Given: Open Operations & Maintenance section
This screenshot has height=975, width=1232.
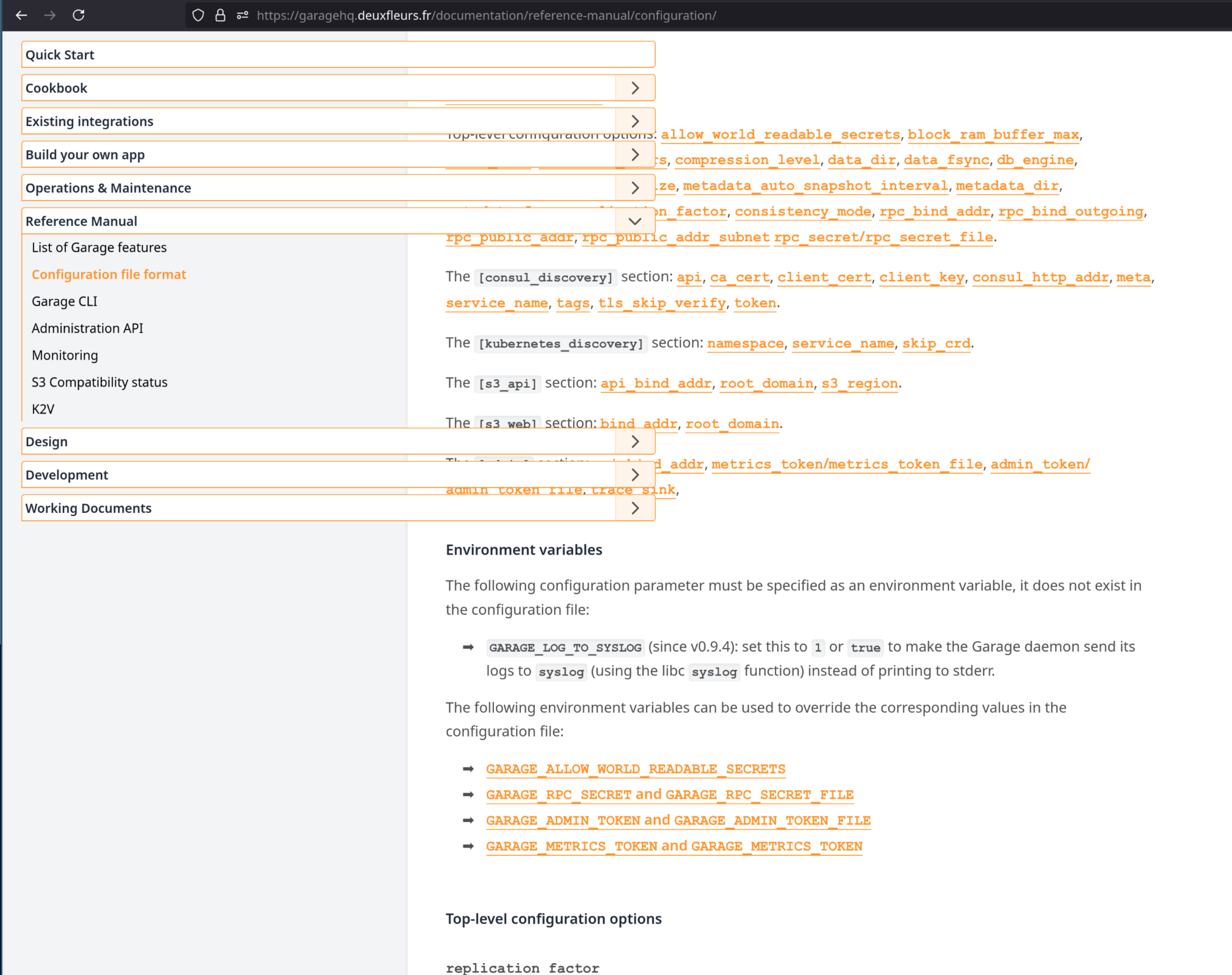Looking at the screenshot, I should pos(319,188).
